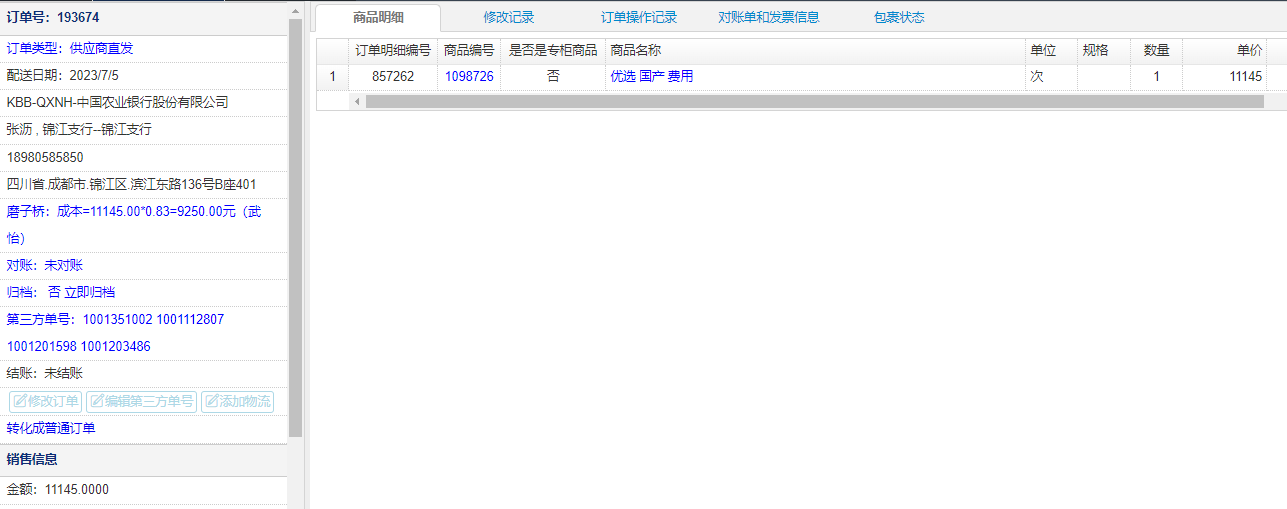Click the 磨子桥 cost calculation text
The image size is (1287, 509).
click(134, 225)
